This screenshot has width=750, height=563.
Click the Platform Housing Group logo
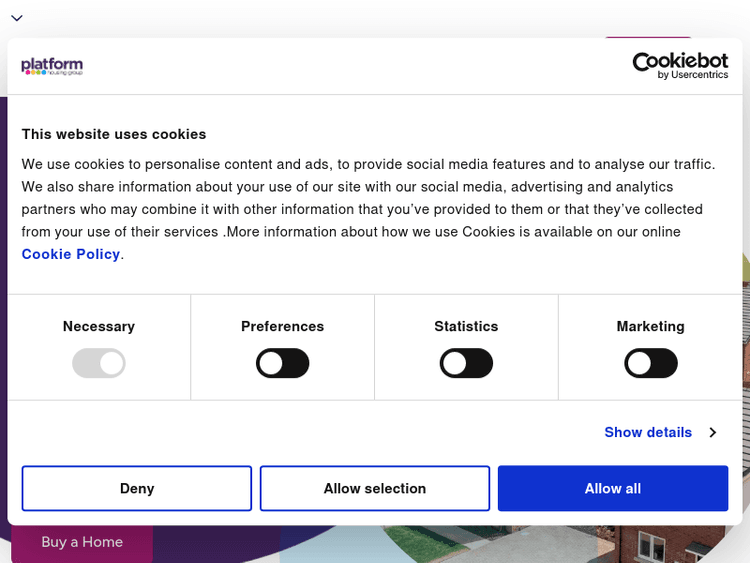tap(52, 66)
